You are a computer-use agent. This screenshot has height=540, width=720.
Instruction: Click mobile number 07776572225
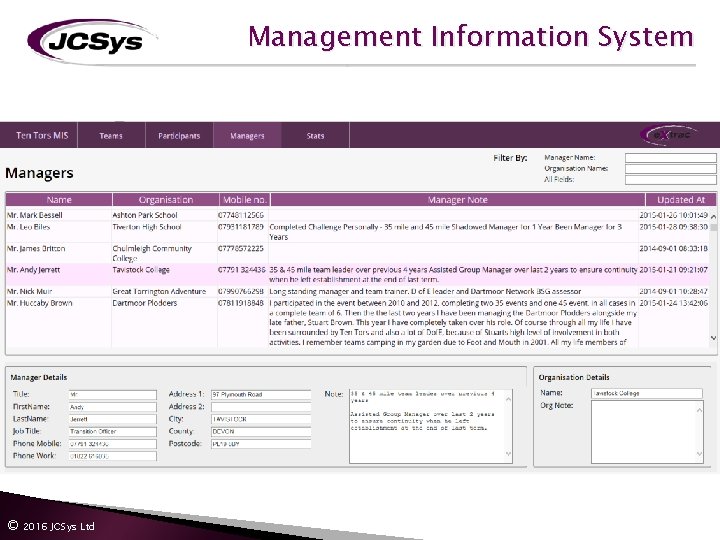241,248
